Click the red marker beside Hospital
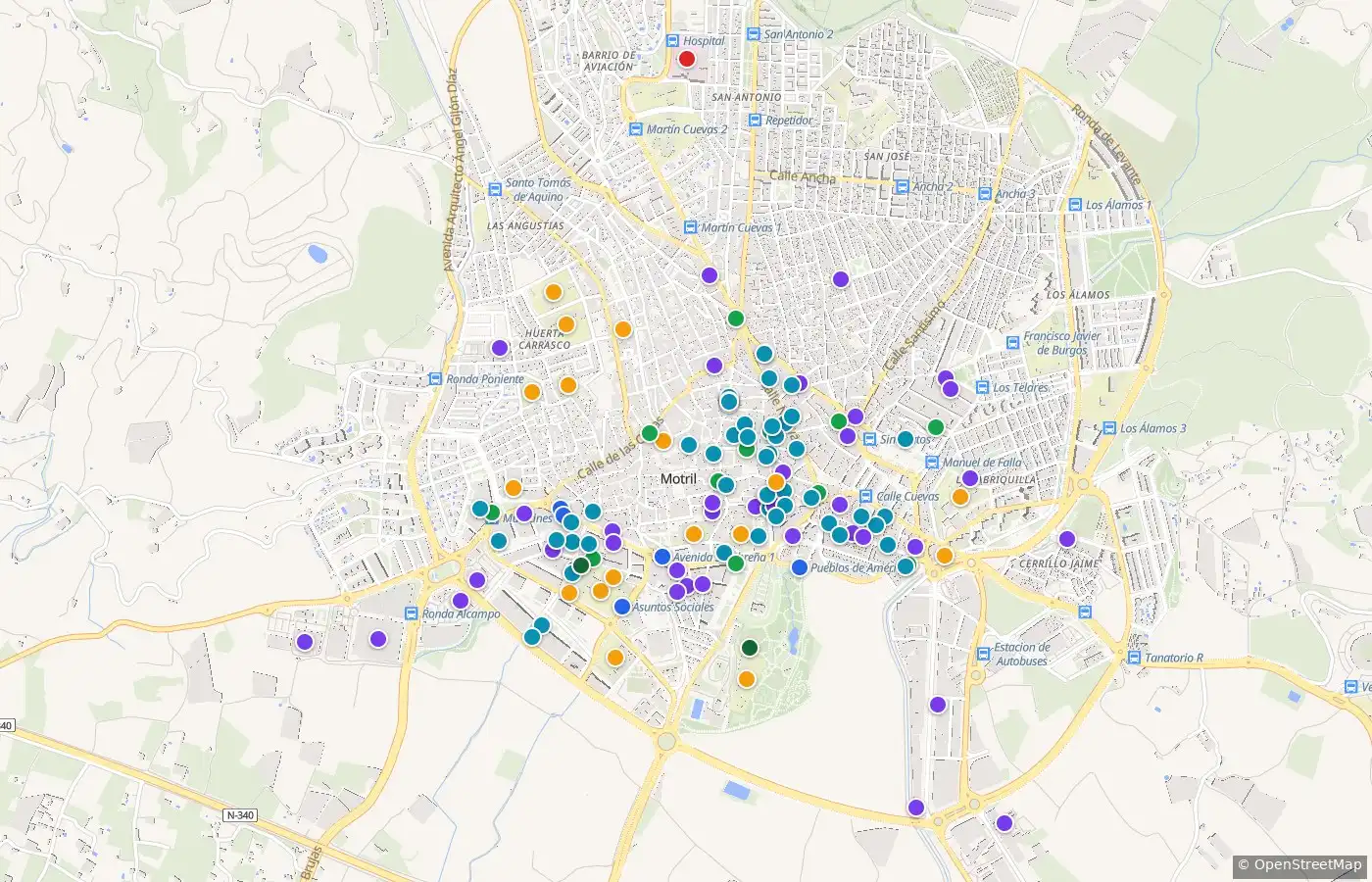This screenshot has width=1372, height=882. click(x=687, y=59)
